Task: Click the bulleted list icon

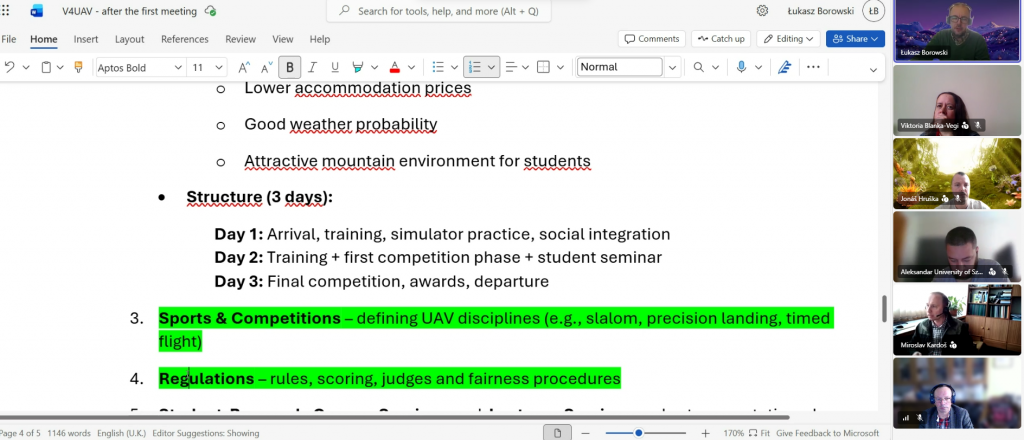Action: point(437,67)
